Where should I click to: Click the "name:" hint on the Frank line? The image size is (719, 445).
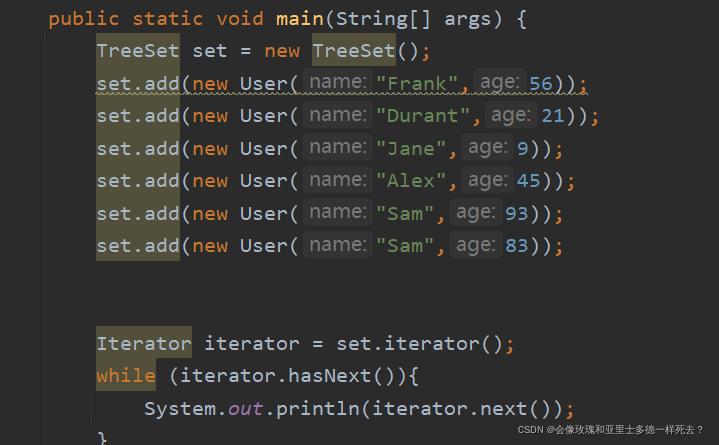coord(338,82)
